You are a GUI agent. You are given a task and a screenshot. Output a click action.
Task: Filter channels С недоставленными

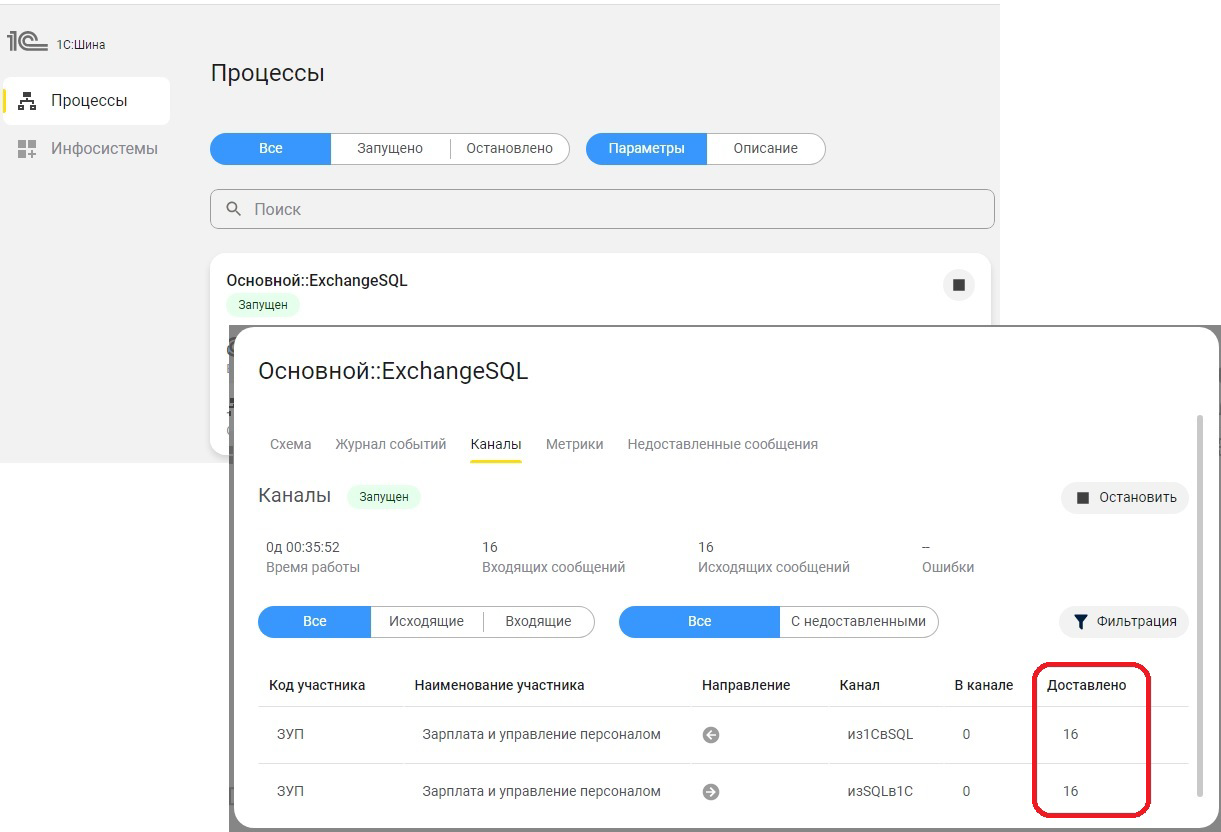(x=858, y=622)
